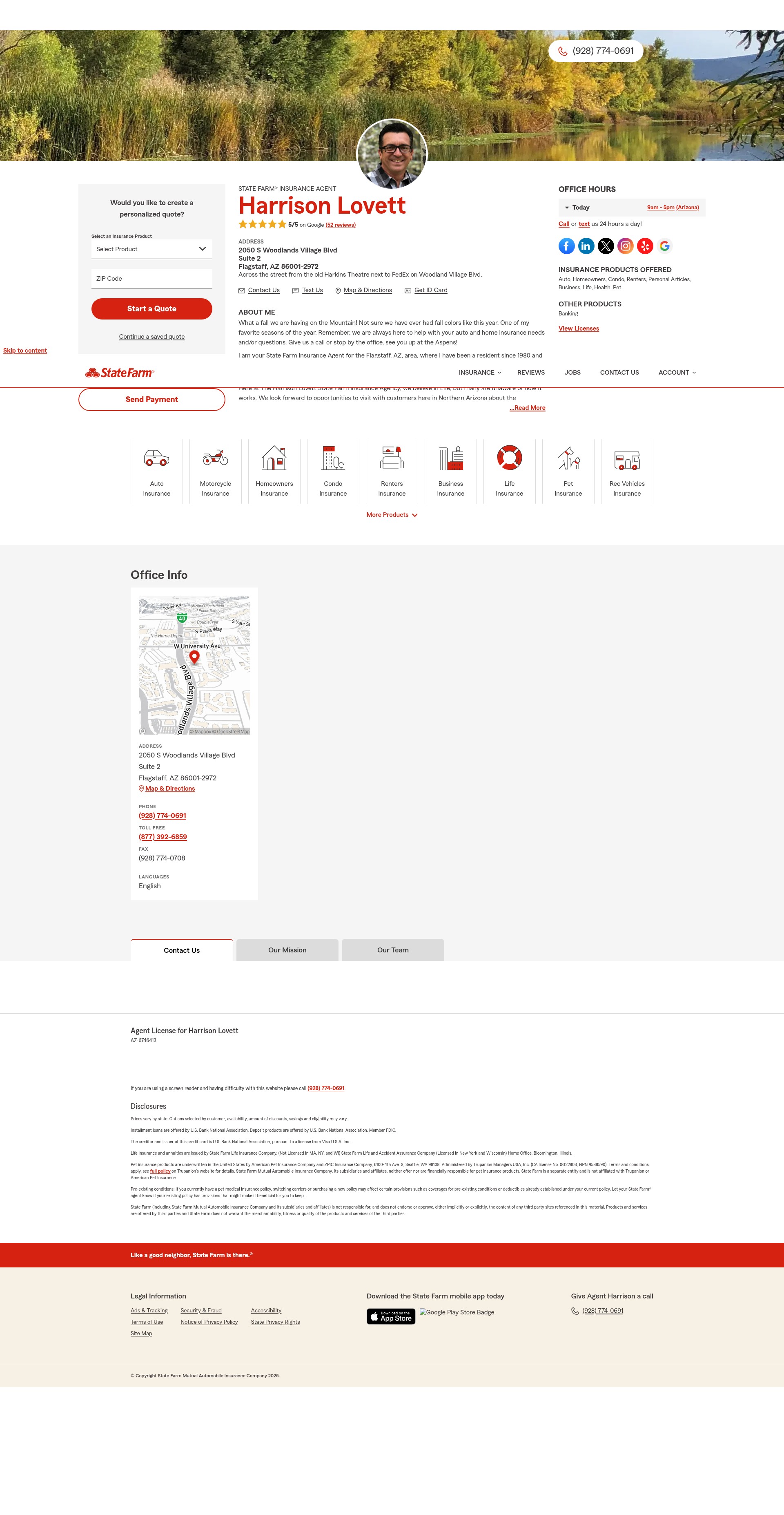Switch to the Our Team tab
Image resolution: width=784 pixels, height=1515 pixels.
point(392,950)
